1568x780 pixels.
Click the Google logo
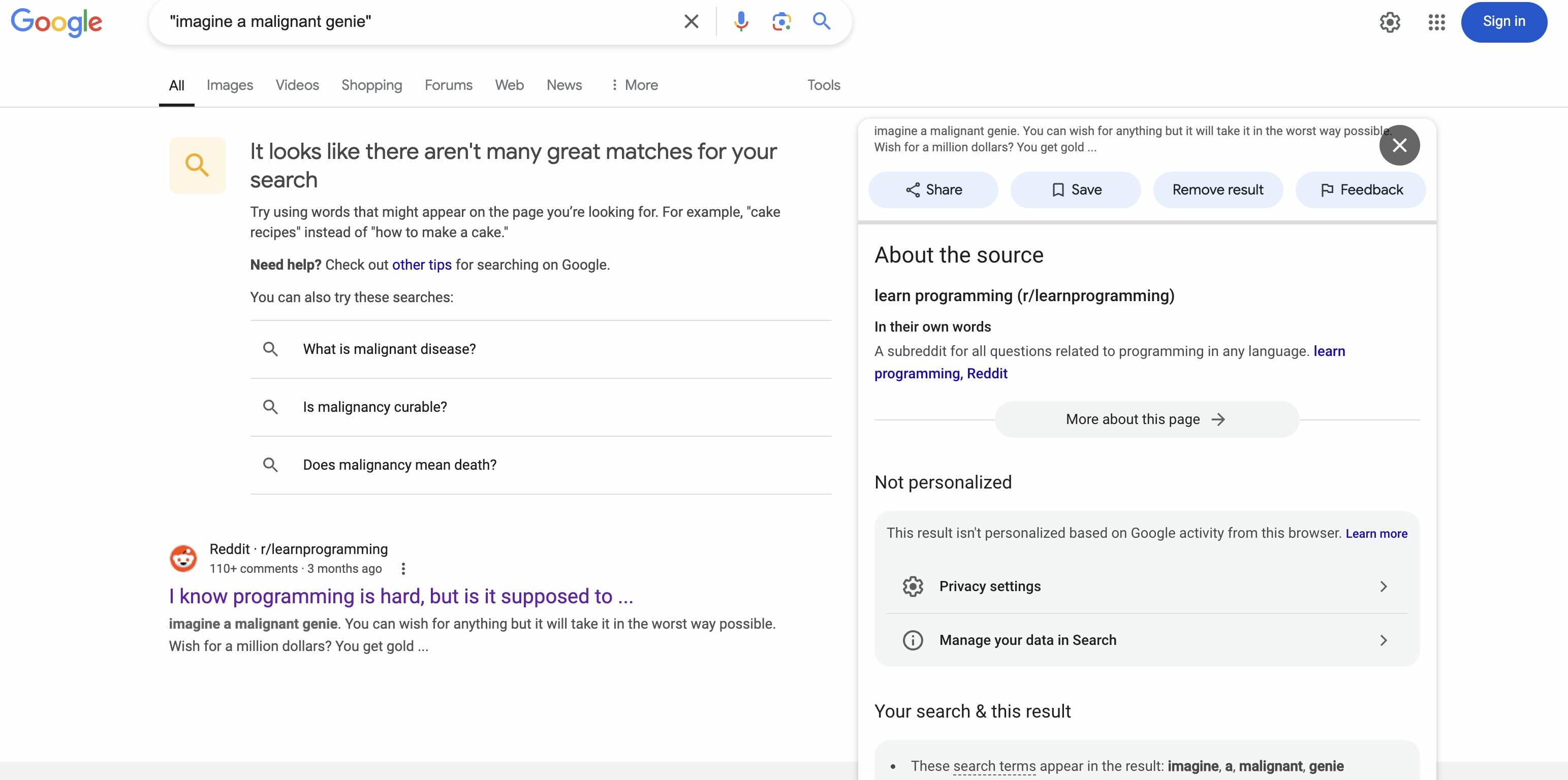pyautogui.click(x=56, y=22)
